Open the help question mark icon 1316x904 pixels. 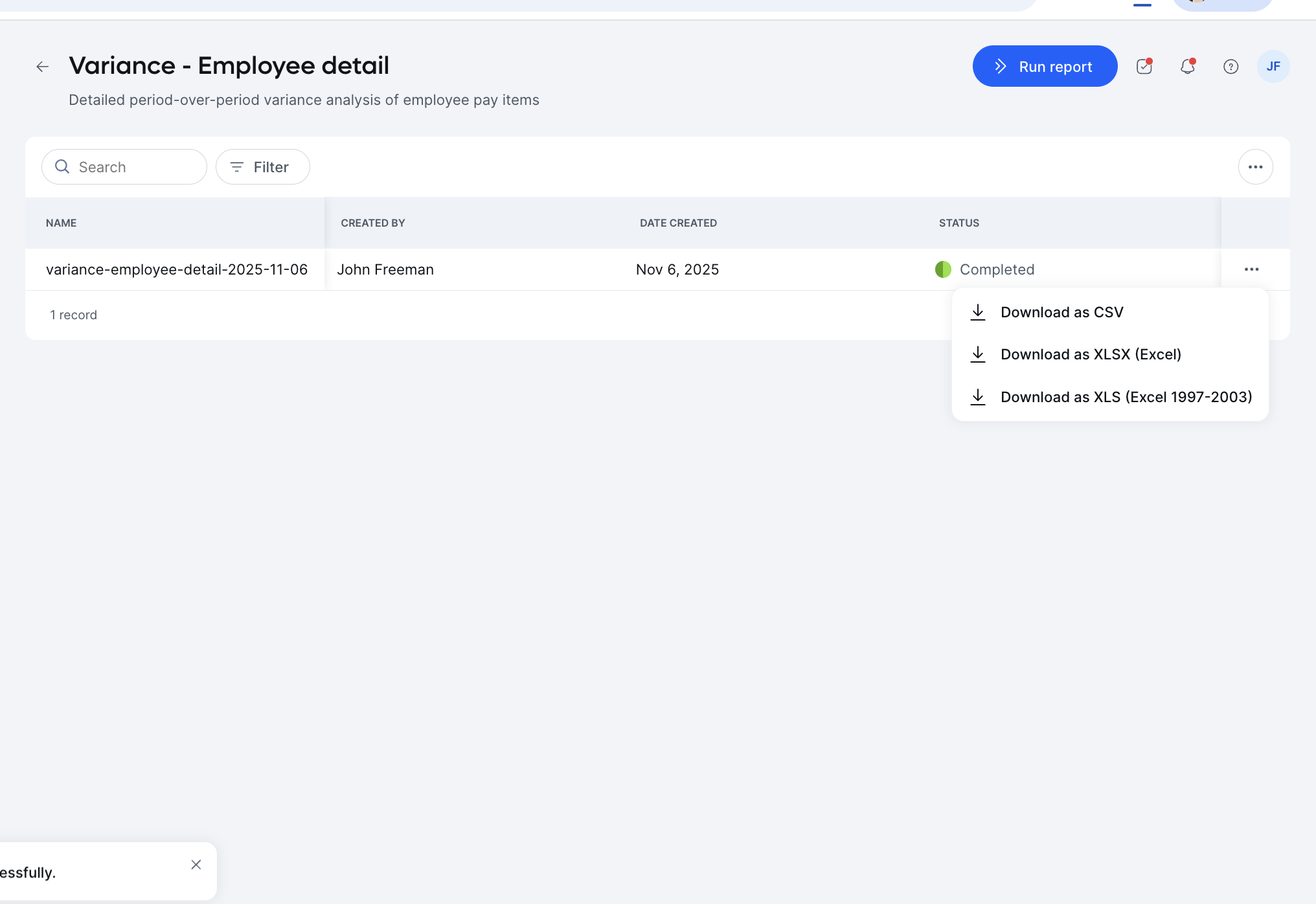pyautogui.click(x=1232, y=66)
